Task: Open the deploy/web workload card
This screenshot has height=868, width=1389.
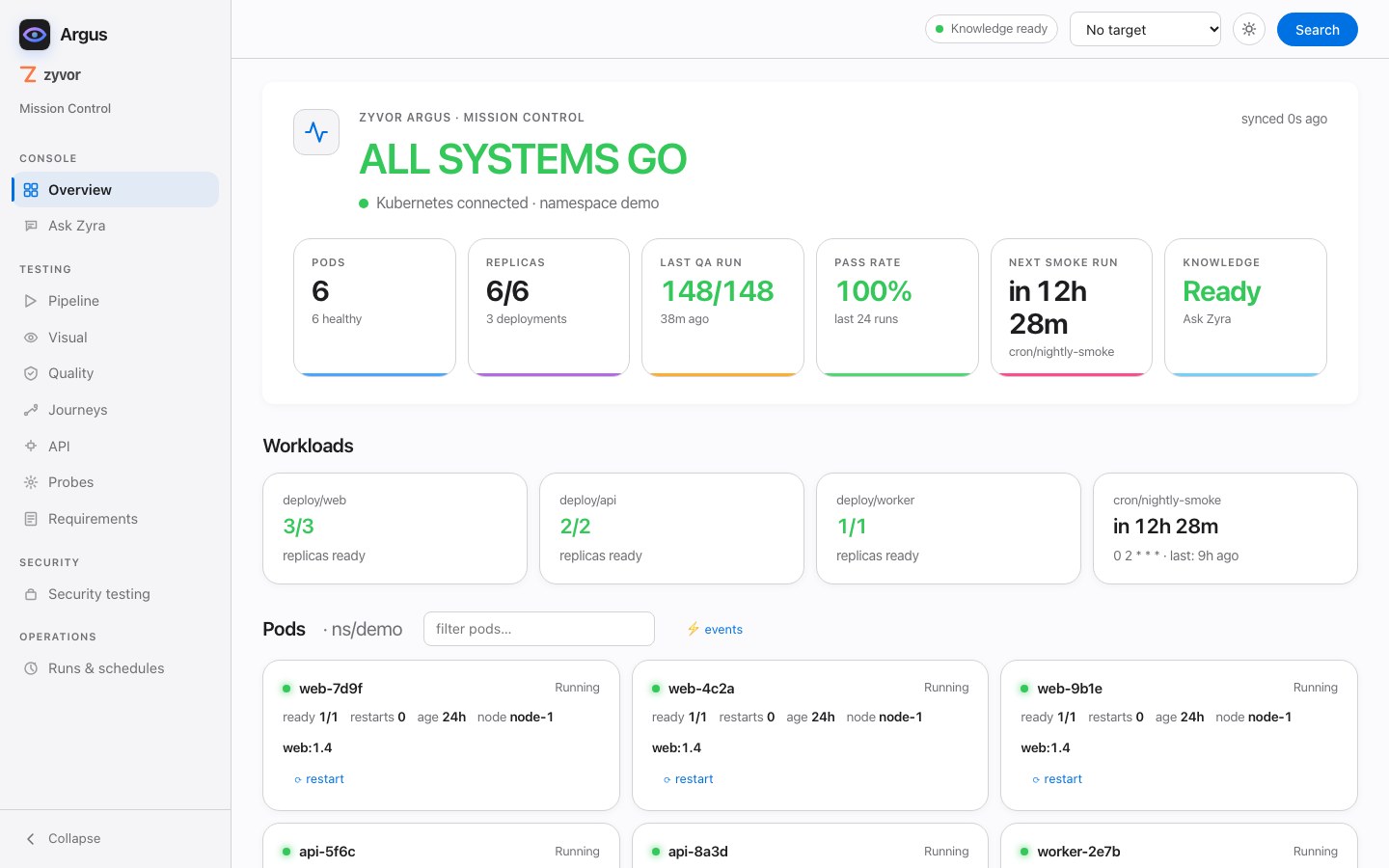Action: coord(395,529)
